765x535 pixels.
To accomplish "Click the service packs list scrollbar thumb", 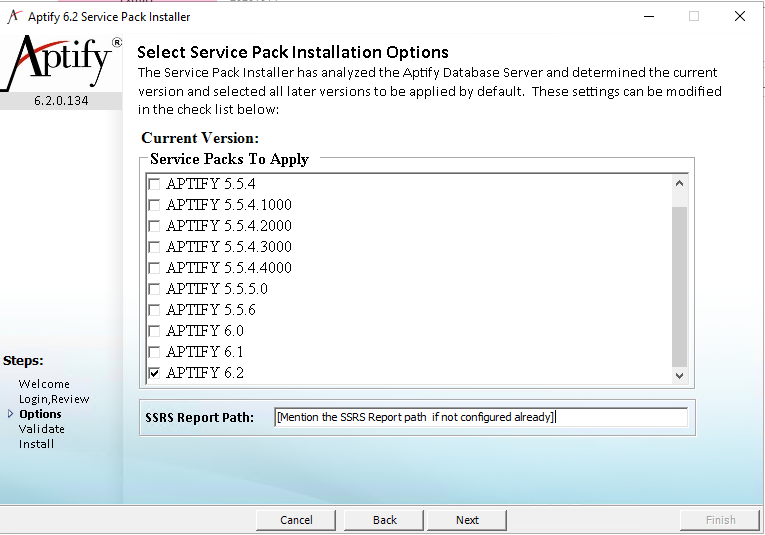I will tap(679, 287).
